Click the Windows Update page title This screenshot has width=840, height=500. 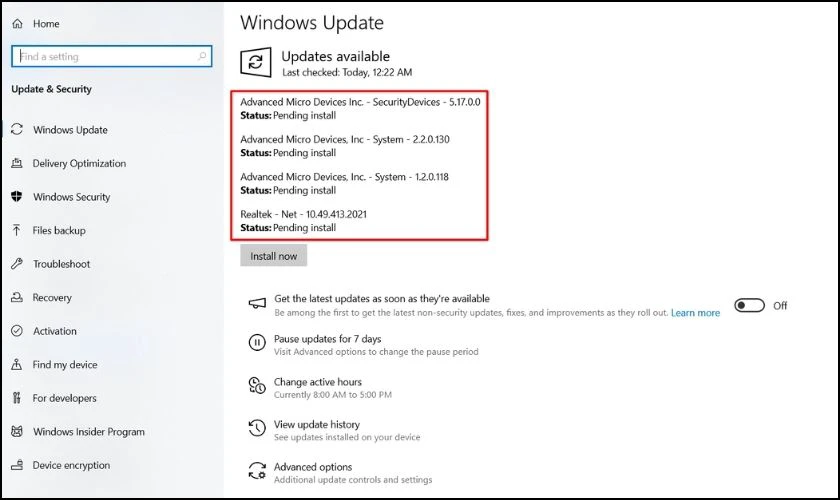click(312, 23)
